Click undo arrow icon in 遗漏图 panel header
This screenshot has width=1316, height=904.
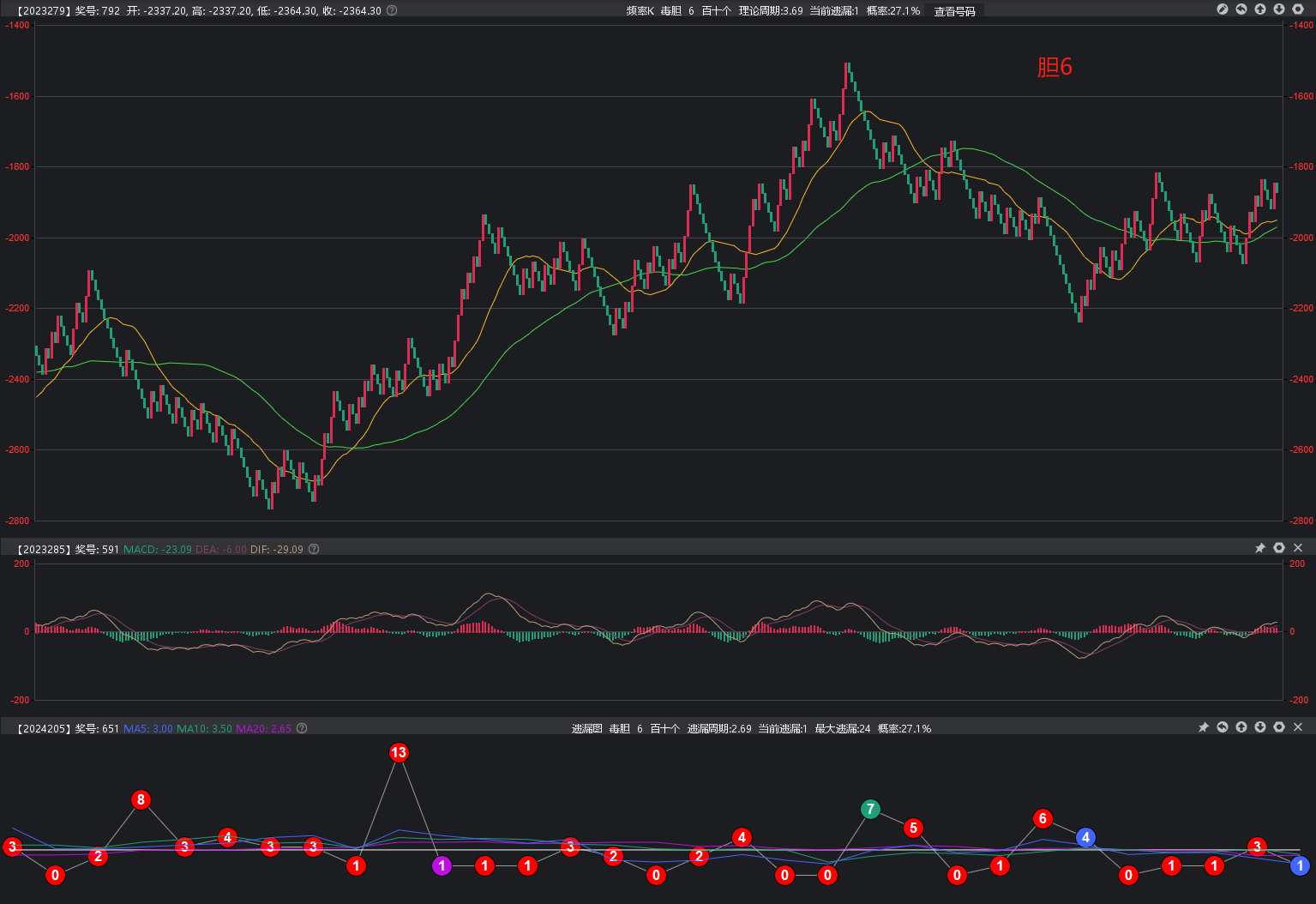pyautogui.click(x=1223, y=727)
